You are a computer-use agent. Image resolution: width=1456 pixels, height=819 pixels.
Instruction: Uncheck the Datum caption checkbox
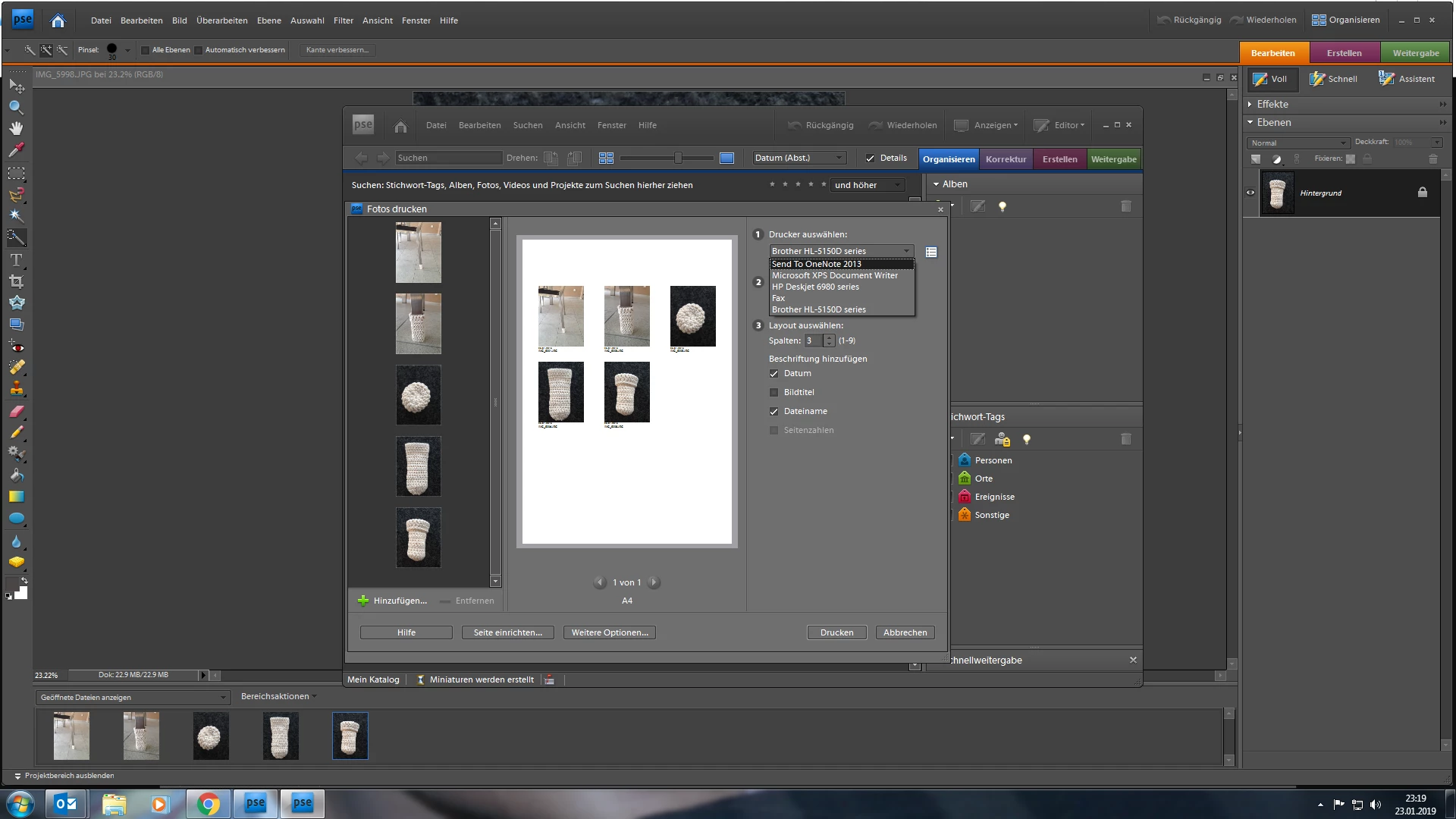coord(773,374)
